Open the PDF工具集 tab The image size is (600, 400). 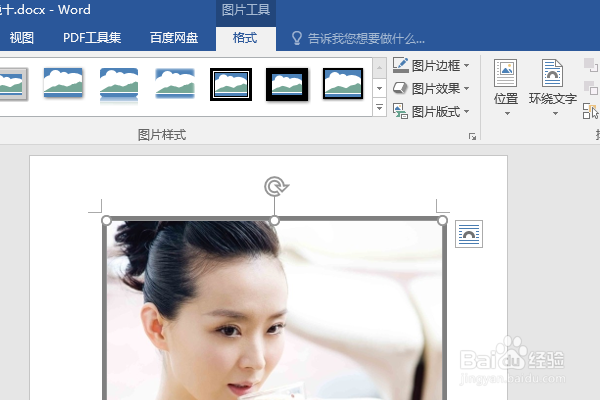tap(92, 38)
